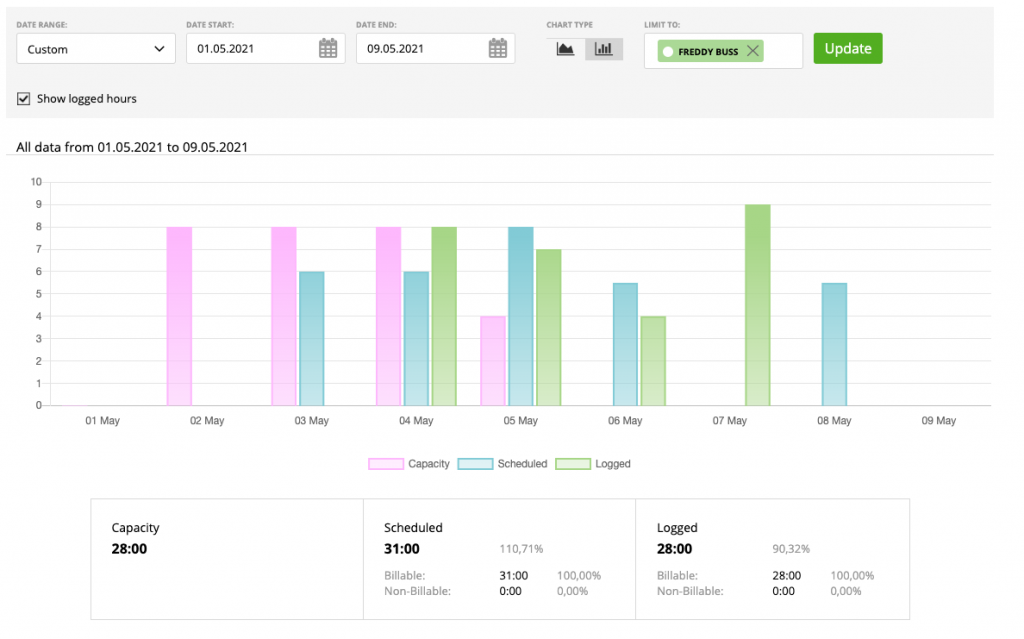
Task: Expand the Custom date range chevron
Action: tap(158, 47)
